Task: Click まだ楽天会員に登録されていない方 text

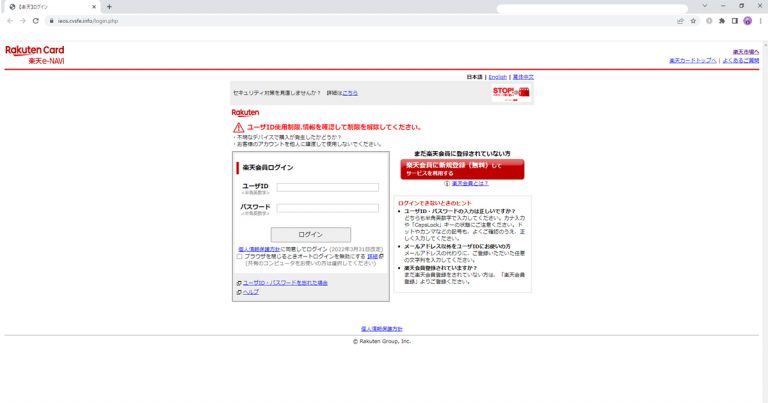Action: point(462,154)
